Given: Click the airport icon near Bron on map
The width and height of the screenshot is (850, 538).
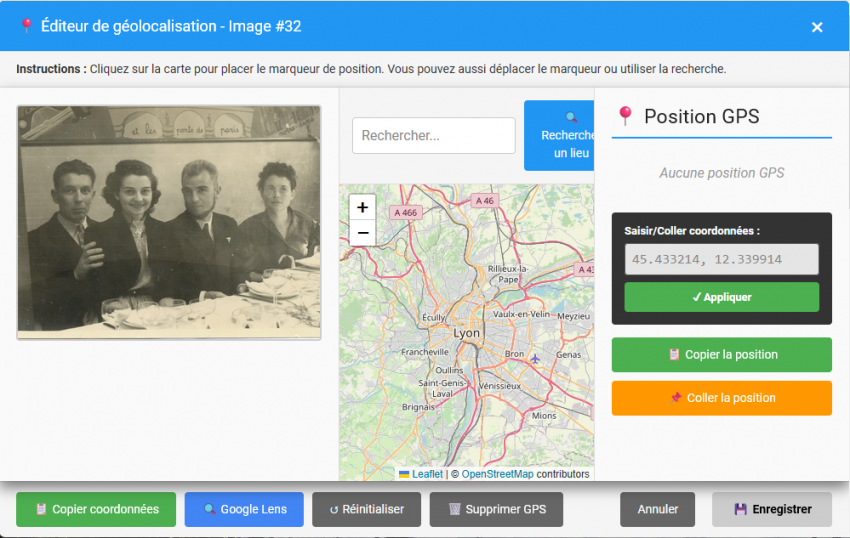Looking at the screenshot, I should coord(536,358).
